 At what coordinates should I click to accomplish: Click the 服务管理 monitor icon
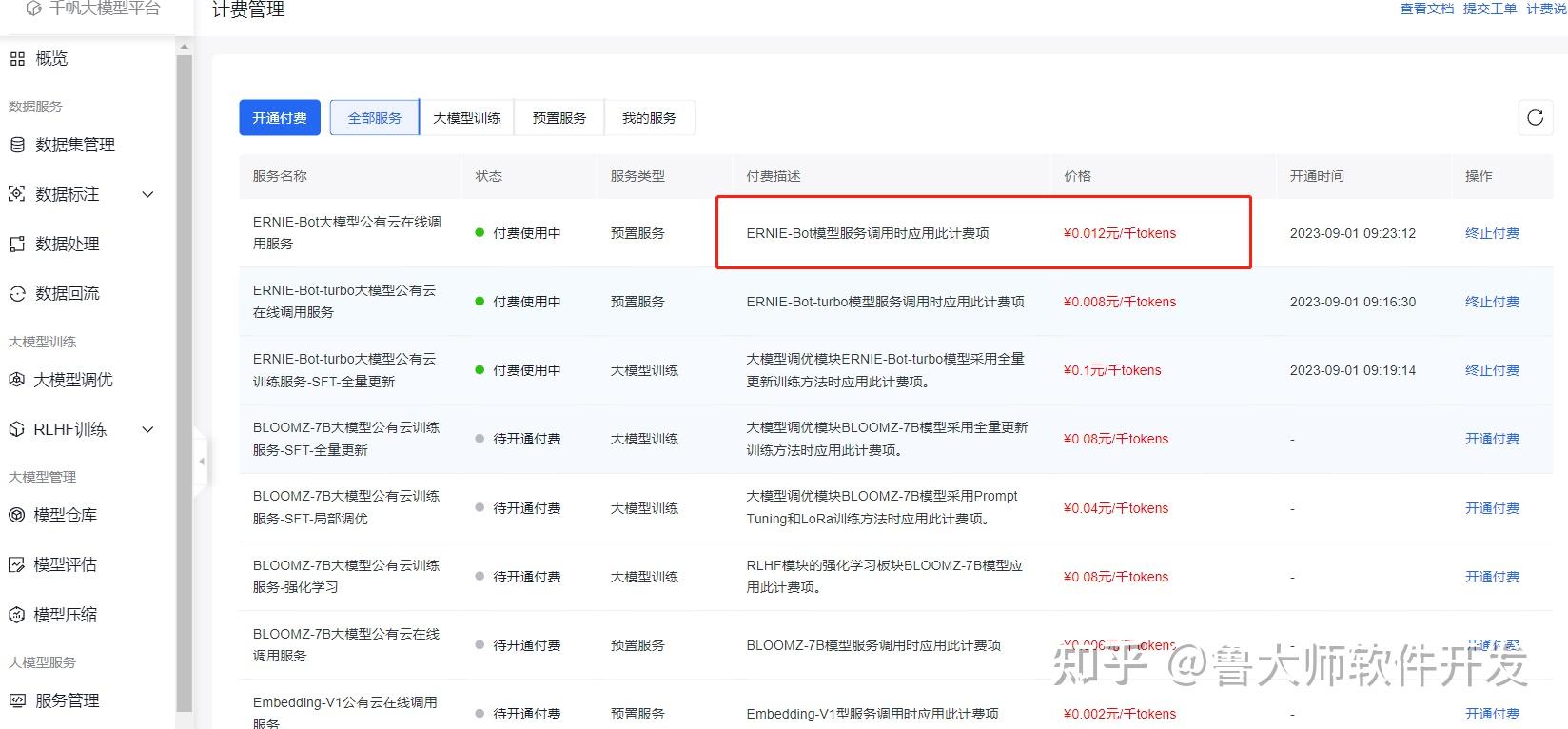[x=17, y=700]
